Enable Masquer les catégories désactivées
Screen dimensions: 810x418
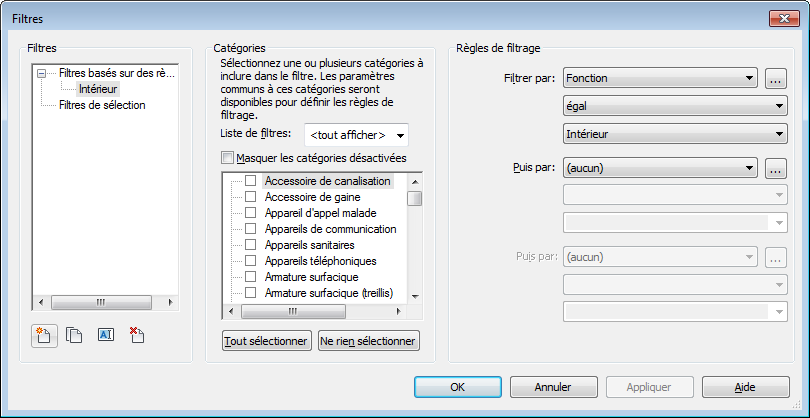227,158
